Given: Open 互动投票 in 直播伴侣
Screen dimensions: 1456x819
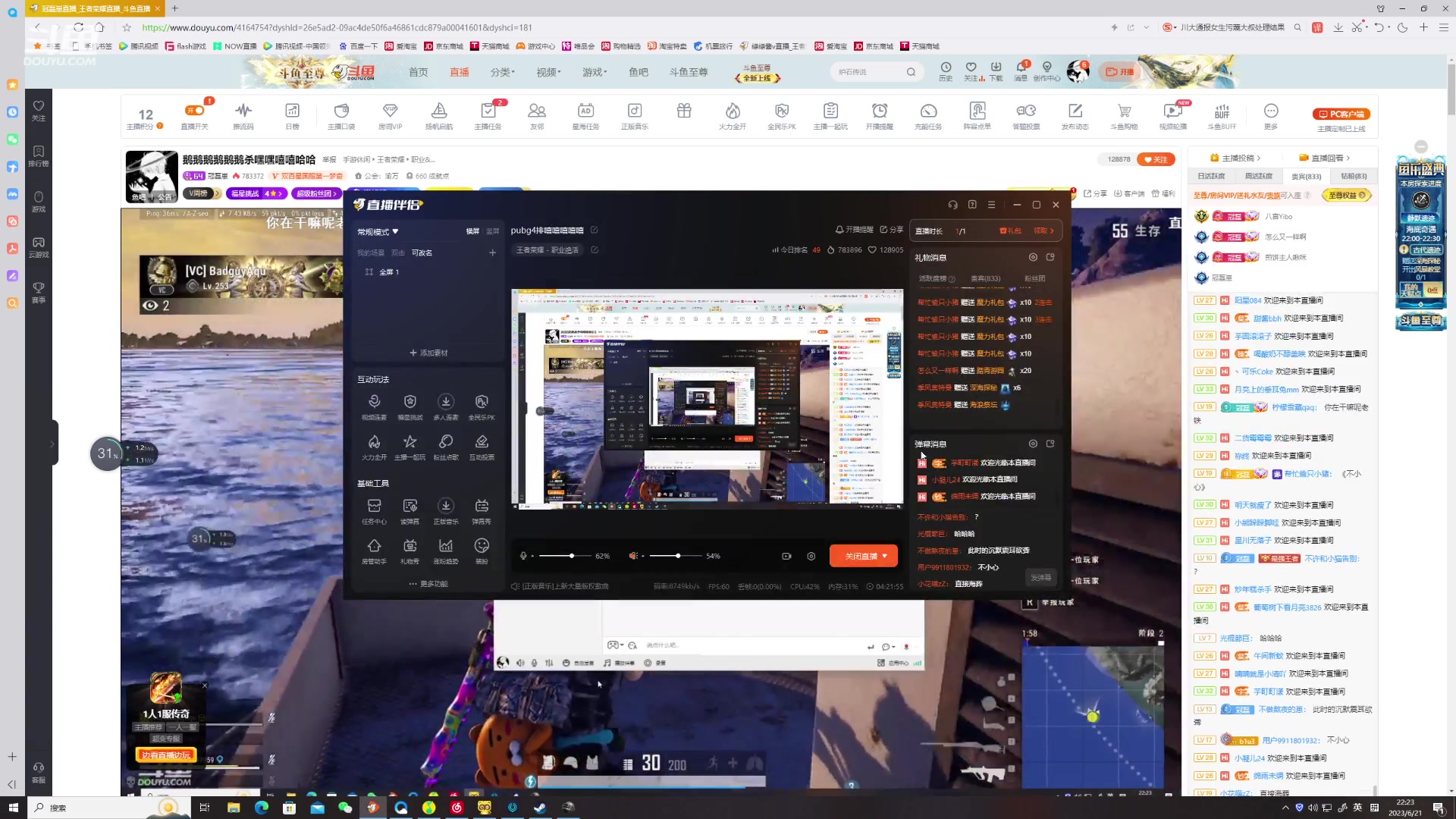Looking at the screenshot, I should [x=482, y=447].
